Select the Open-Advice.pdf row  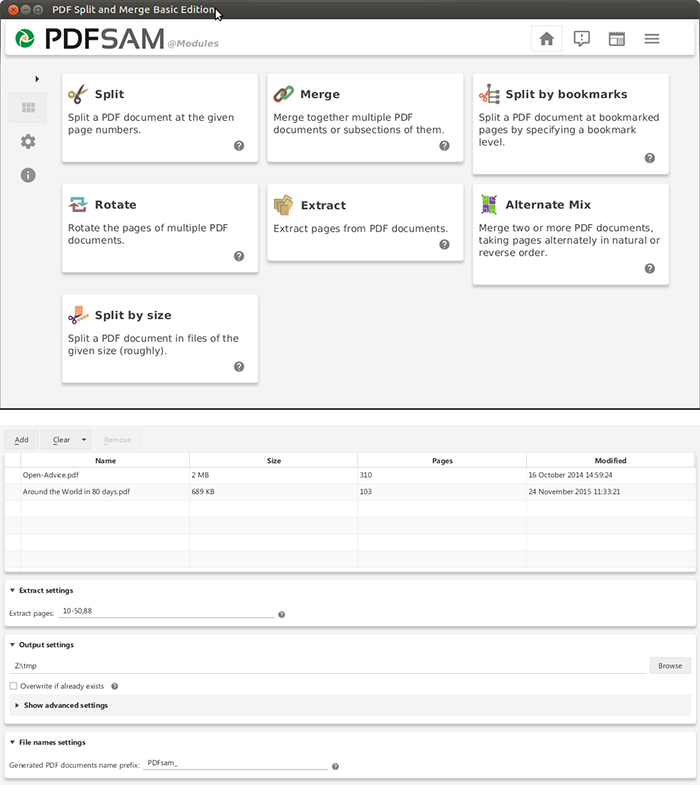pos(350,475)
